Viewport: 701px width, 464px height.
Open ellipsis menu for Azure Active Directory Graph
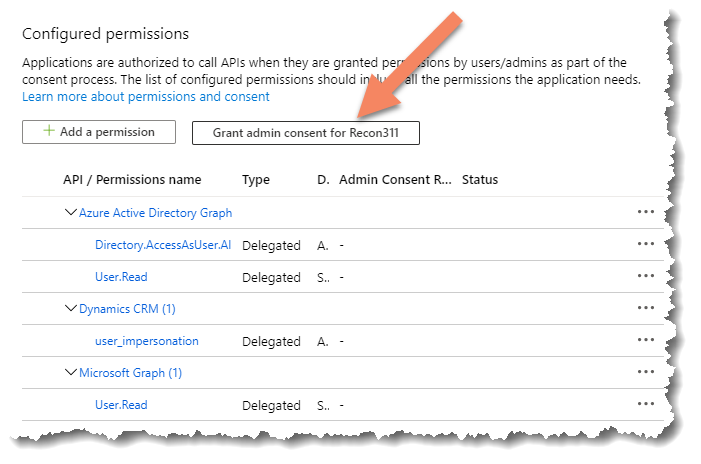(x=645, y=212)
